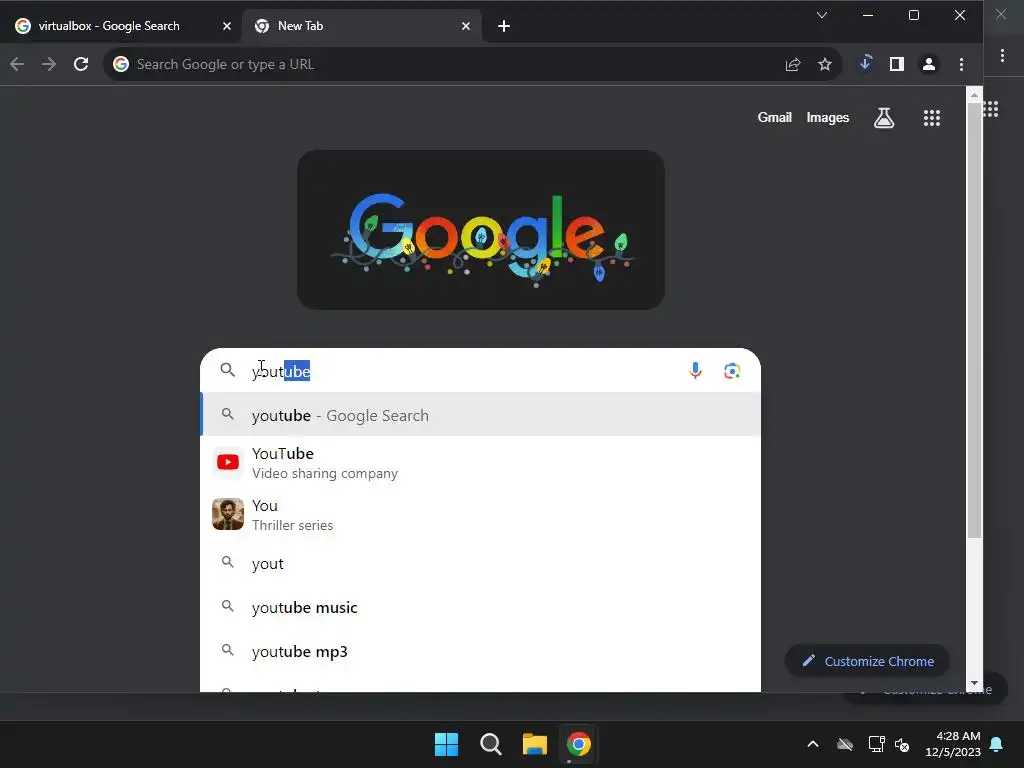Open the Images link

pos(827,118)
